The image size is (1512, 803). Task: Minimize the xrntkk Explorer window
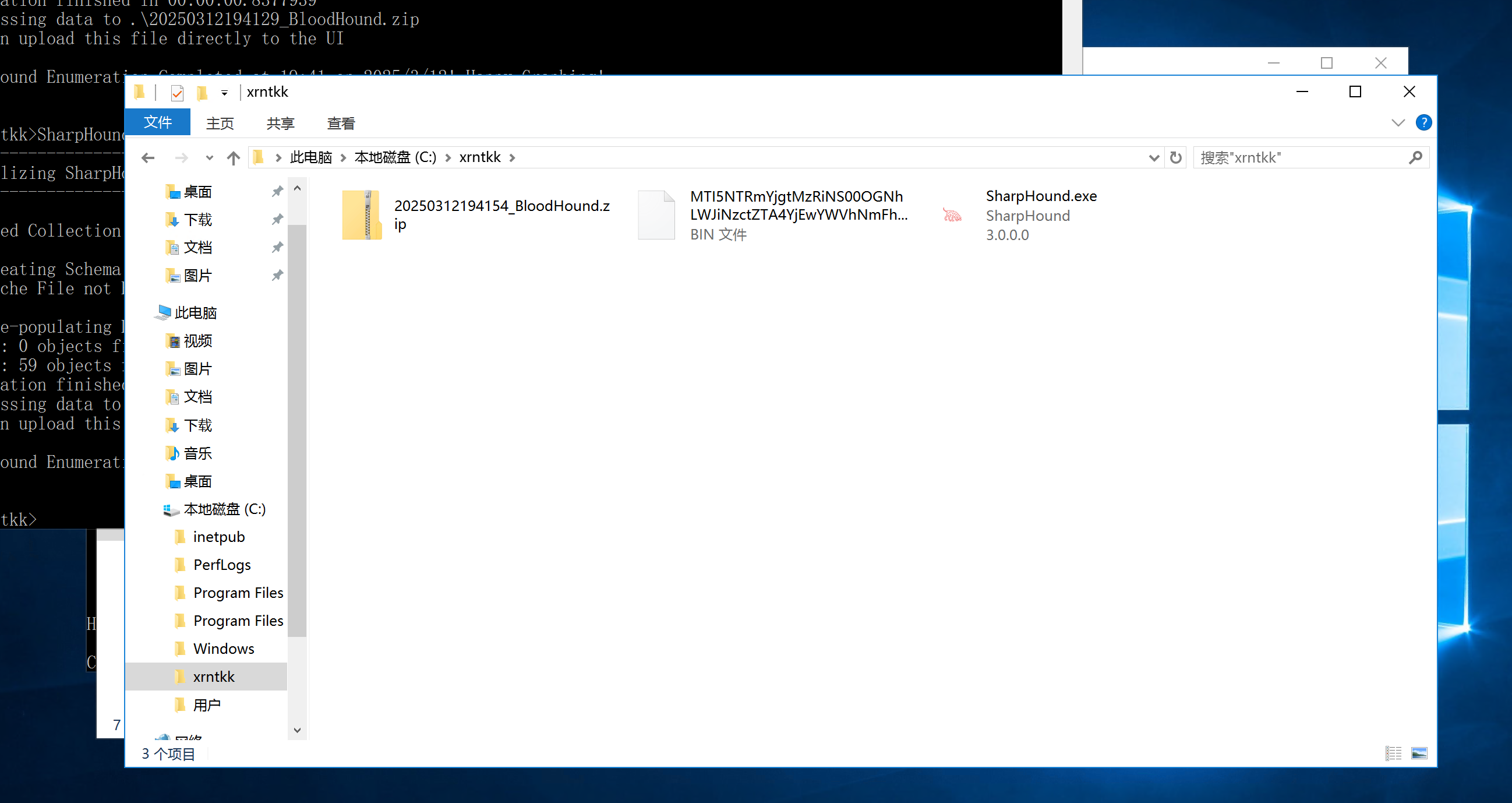pyautogui.click(x=1302, y=92)
